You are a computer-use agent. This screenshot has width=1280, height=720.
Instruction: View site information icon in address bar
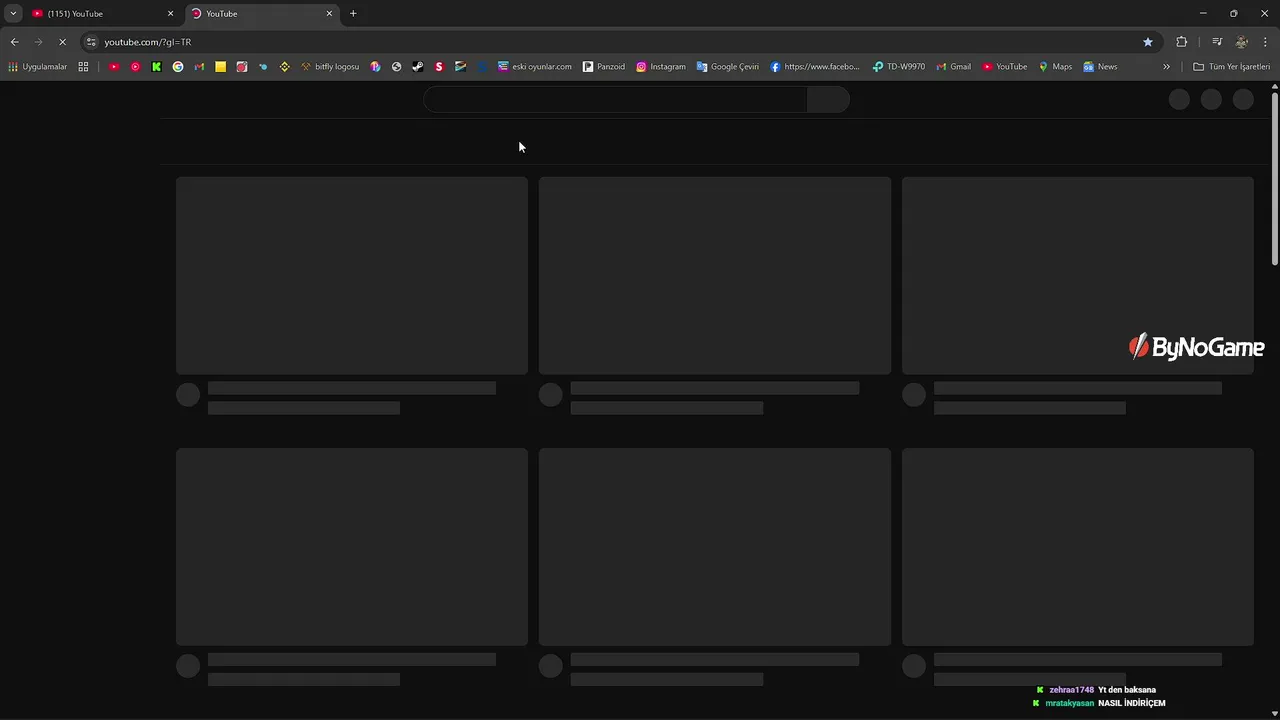click(x=91, y=42)
